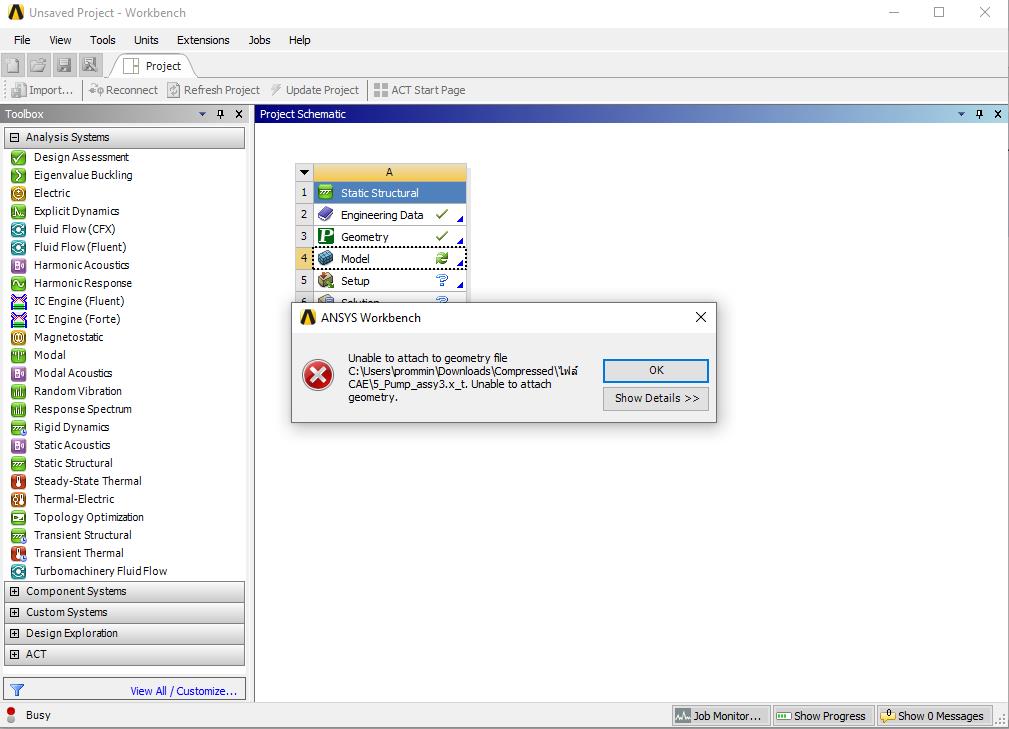Expand the Component Systems section
This screenshot has height=729, width=1009.
coord(14,591)
